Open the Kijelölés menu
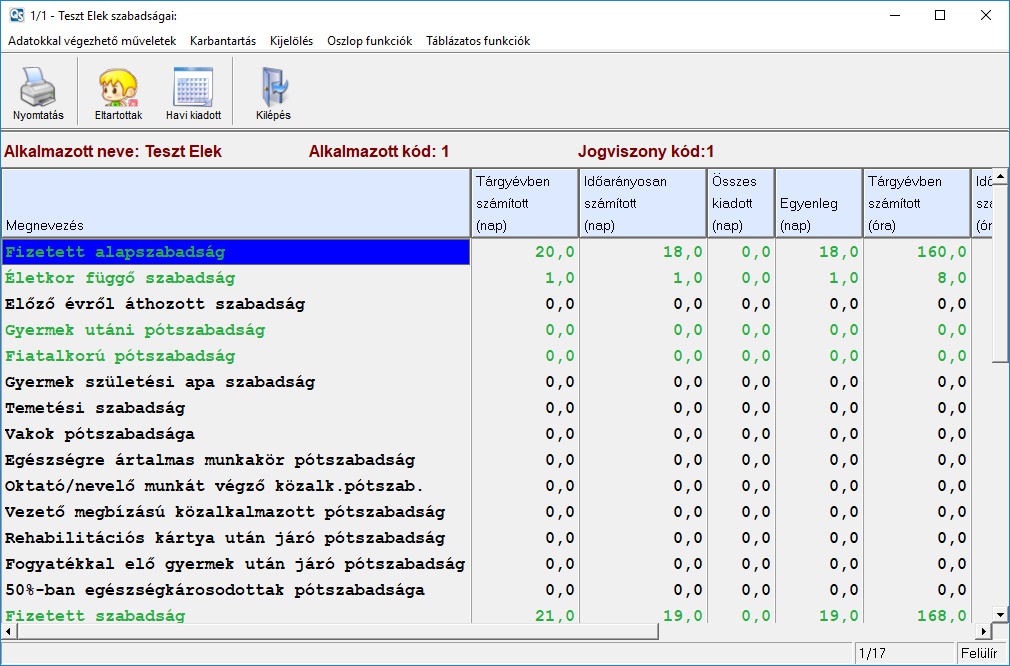This screenshot has height=666, width=1010. coord(291,41)
